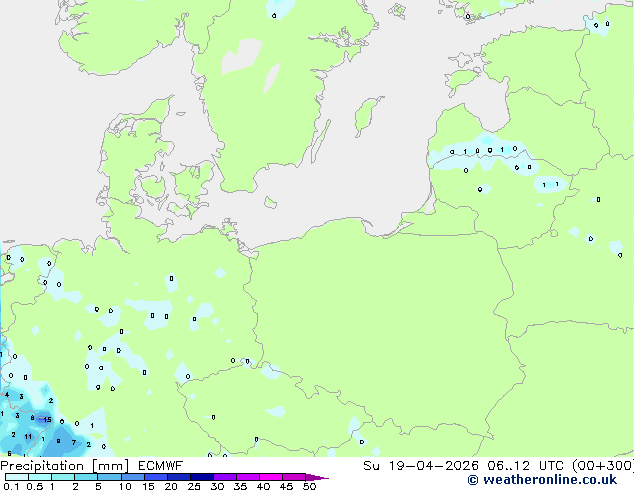Click the 25 to 30 mm navy swatch
Screen dimensions: 634x490
point(202,477)
